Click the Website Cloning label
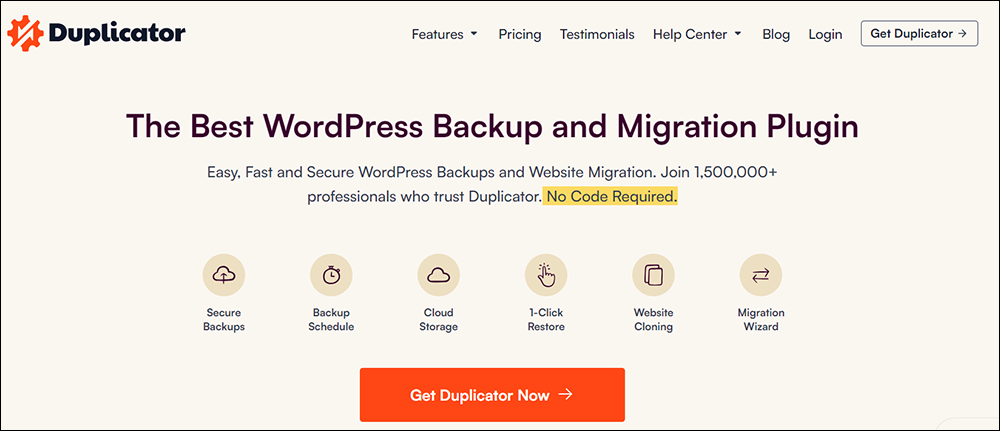This screenshot has width=1000, height=431. [653, 320]
